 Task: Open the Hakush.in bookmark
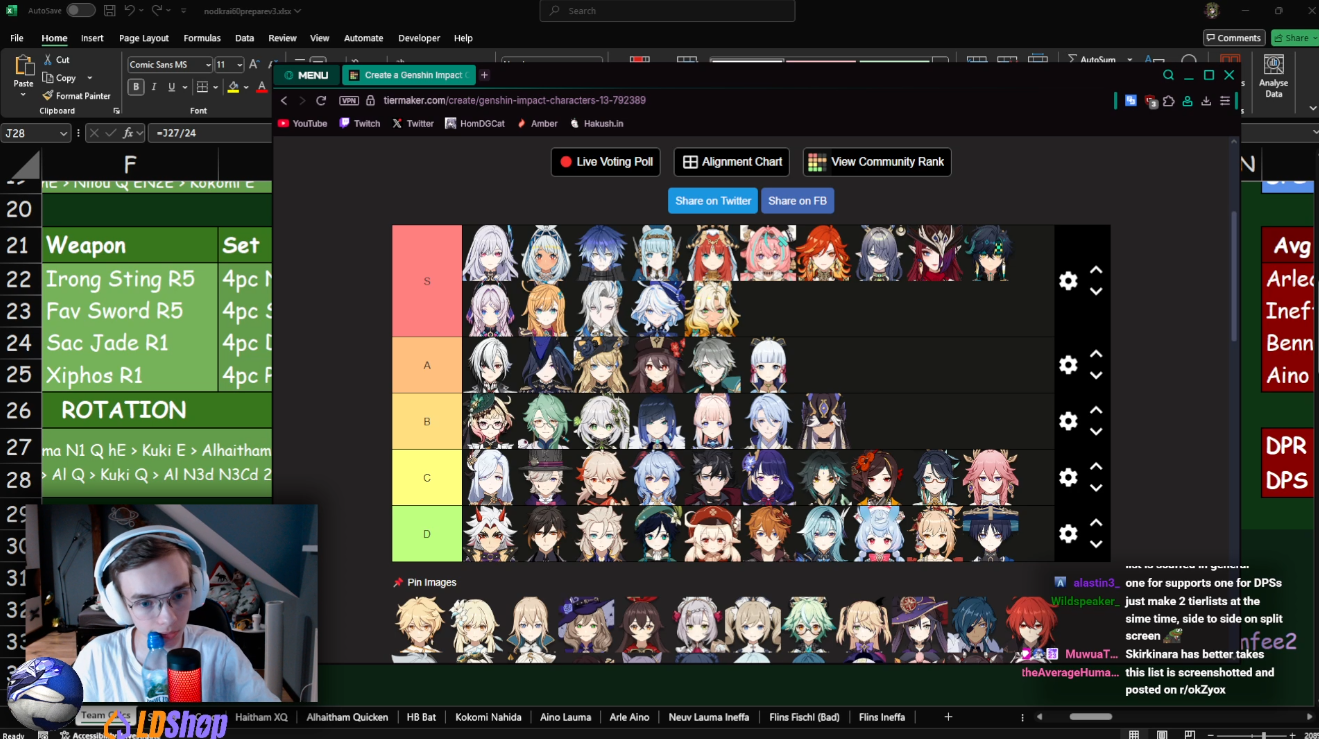click(597, 124)
